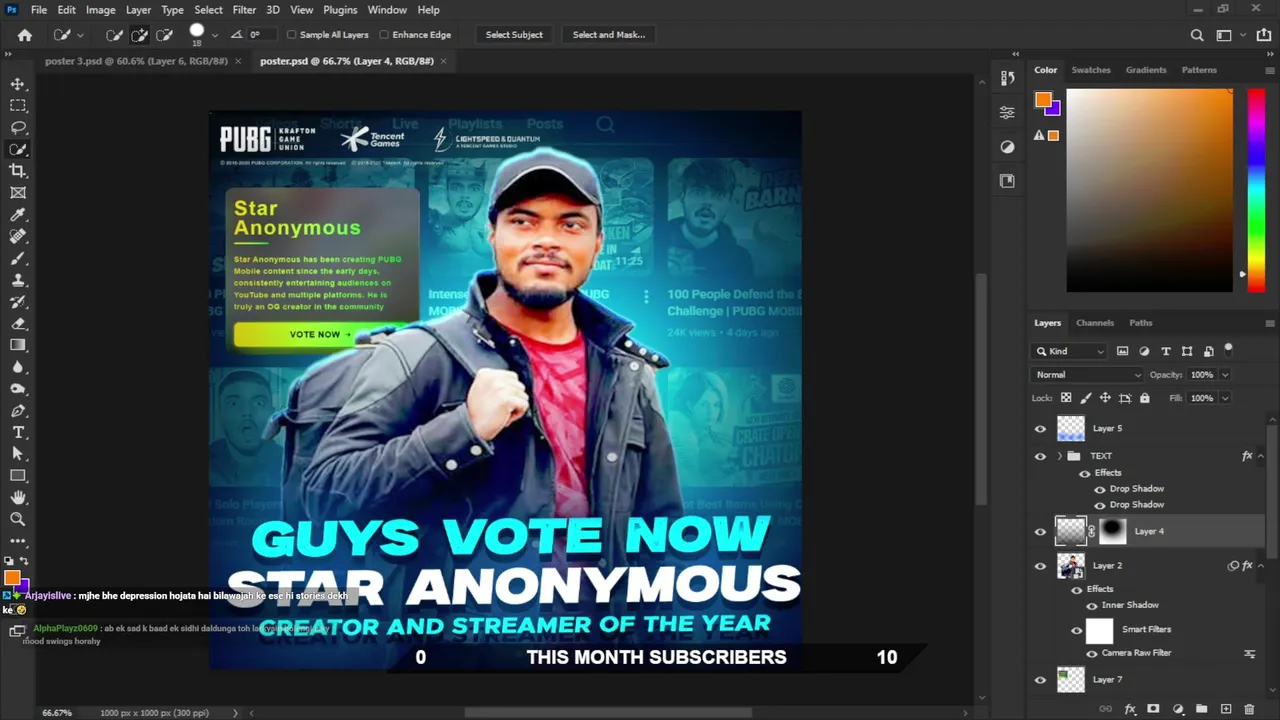Select the Zoom tool
Image resolution: width=1280 pixels, height=720 pixels.
pyautogui.click(x=18, y=519)
